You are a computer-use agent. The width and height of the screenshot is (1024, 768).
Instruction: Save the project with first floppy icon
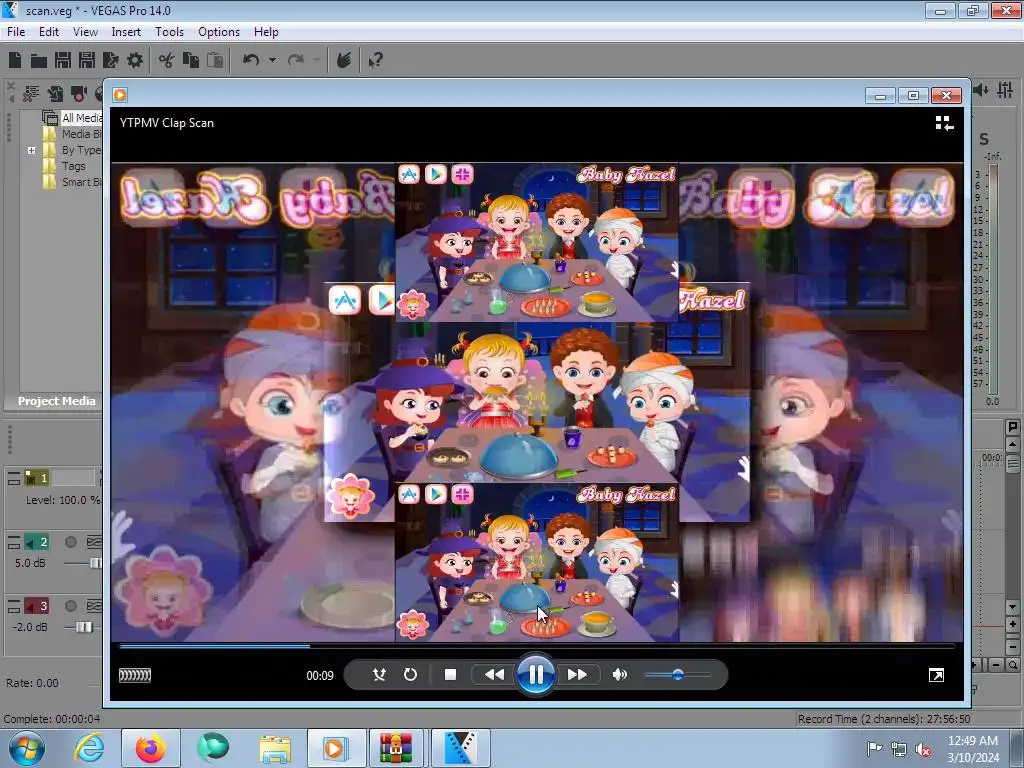[63, 60]
